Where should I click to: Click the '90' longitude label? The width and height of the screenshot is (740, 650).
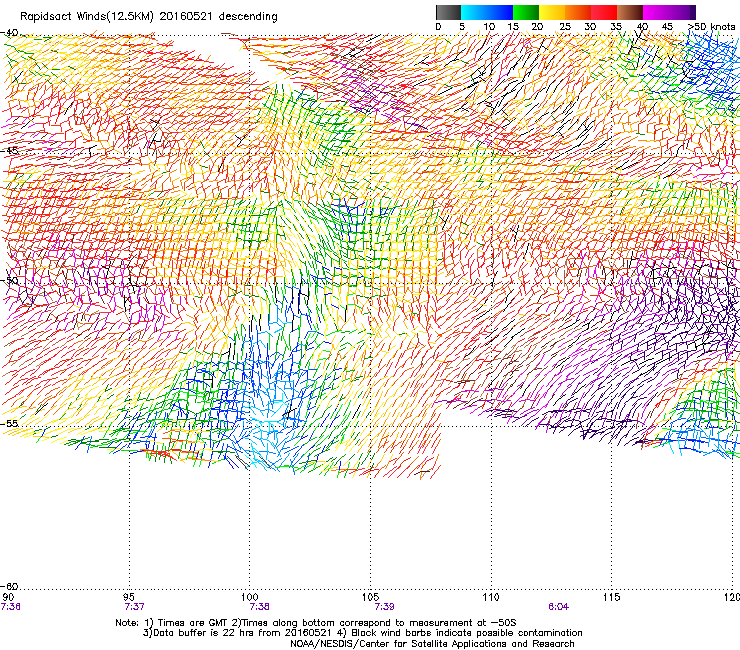tap(8, 598)
